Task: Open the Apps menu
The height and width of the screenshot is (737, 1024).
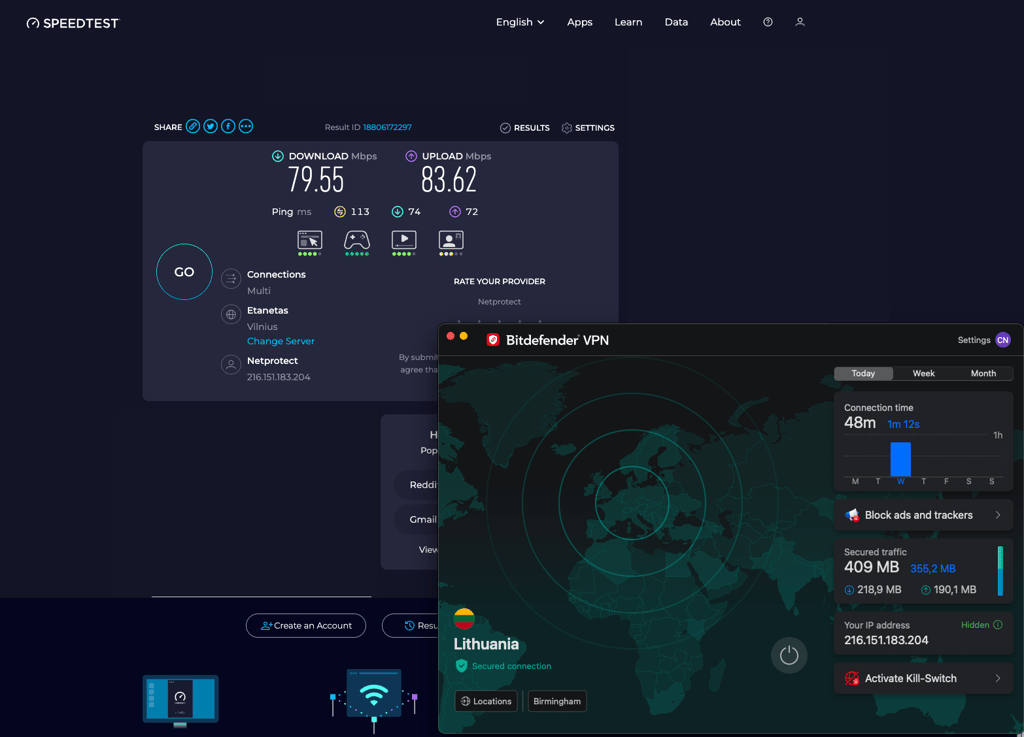Action: (x=579, y=22)
